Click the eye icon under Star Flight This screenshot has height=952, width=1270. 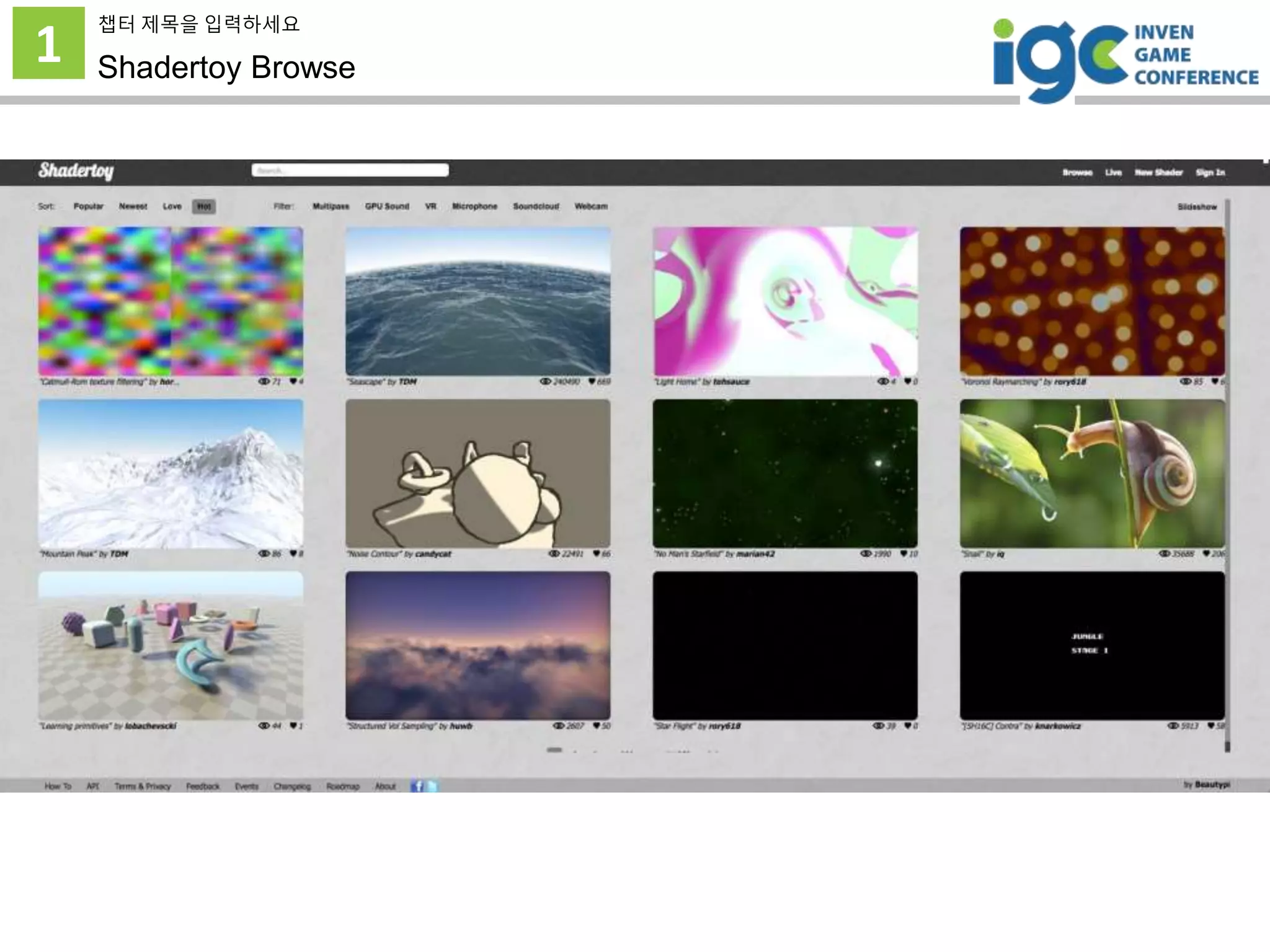point(878,726)
